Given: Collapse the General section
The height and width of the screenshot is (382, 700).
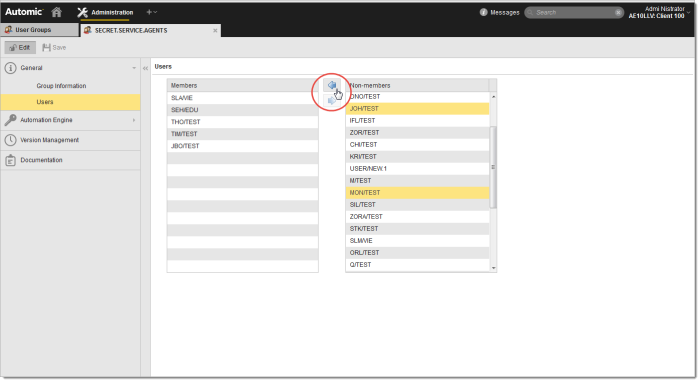Looking at the screenshot, I should (133, 68).
